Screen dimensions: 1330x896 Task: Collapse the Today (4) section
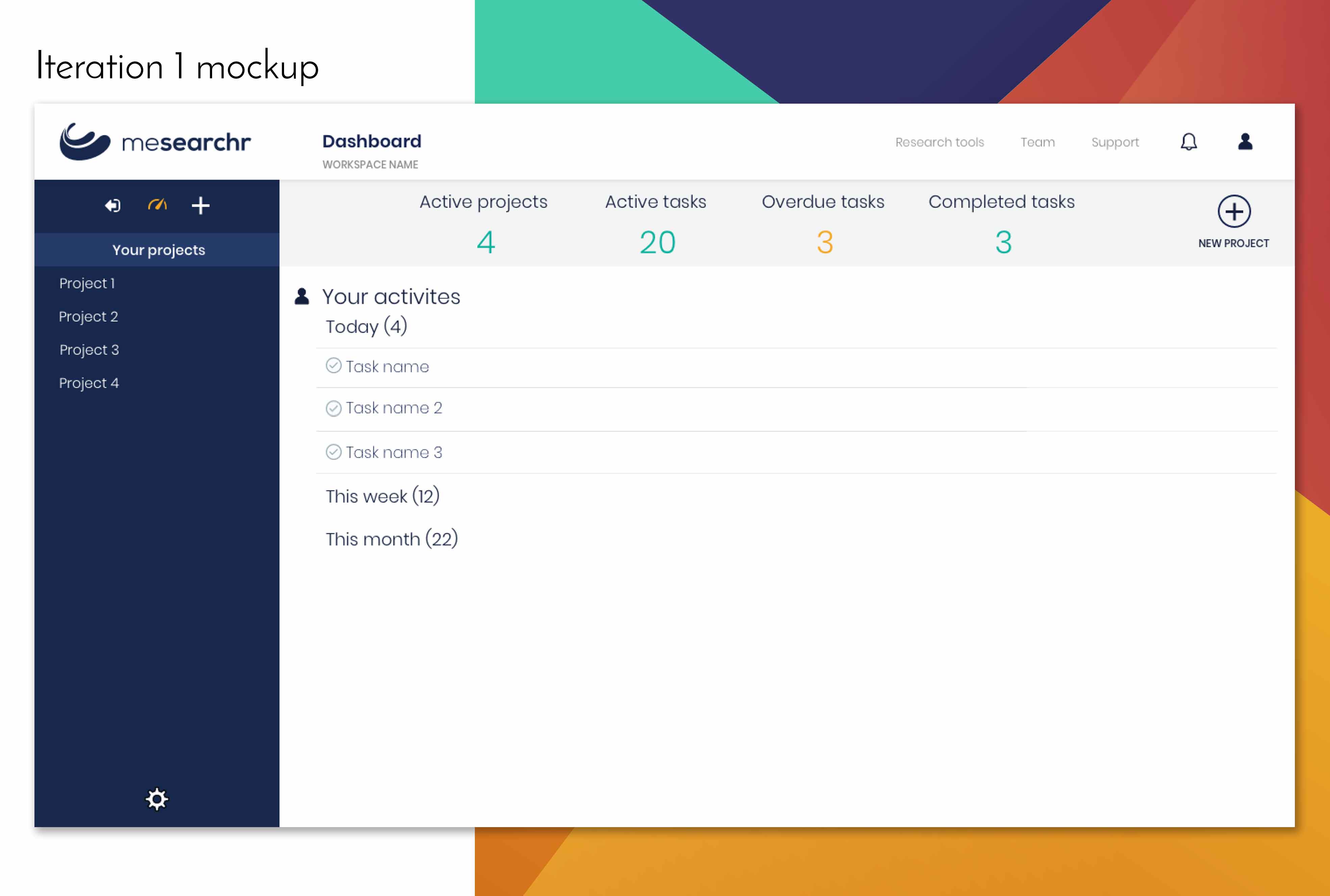(x=366, y=326)
